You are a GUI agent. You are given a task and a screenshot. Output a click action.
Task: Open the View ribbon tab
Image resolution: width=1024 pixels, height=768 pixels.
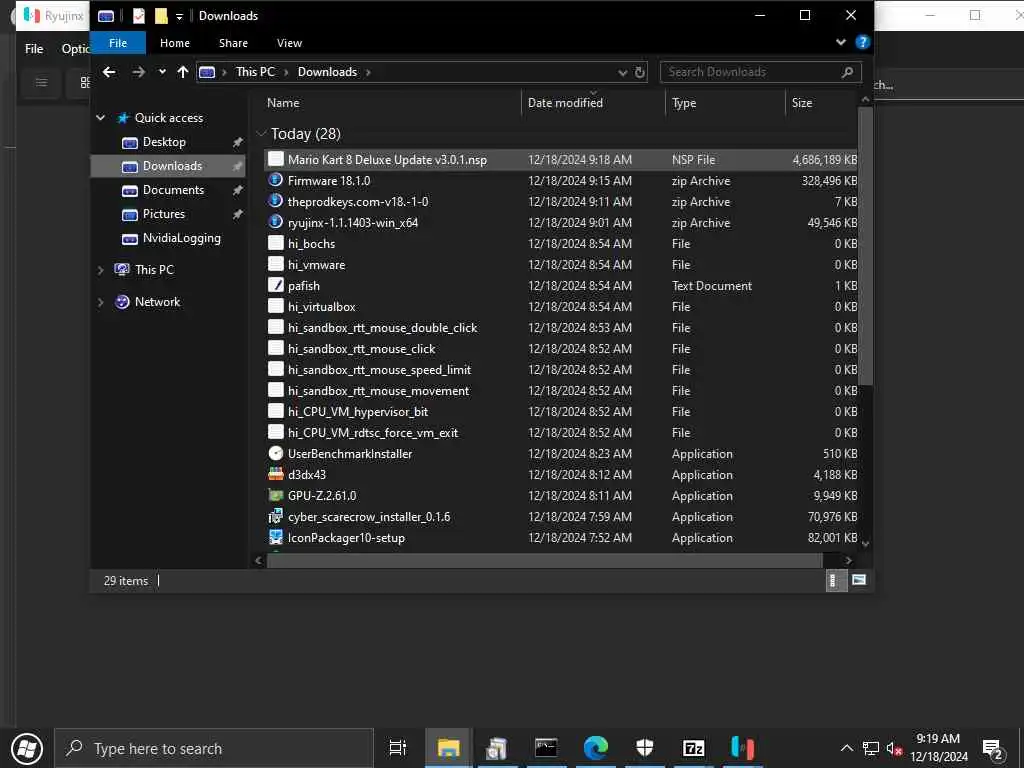(x=289, y=43)
